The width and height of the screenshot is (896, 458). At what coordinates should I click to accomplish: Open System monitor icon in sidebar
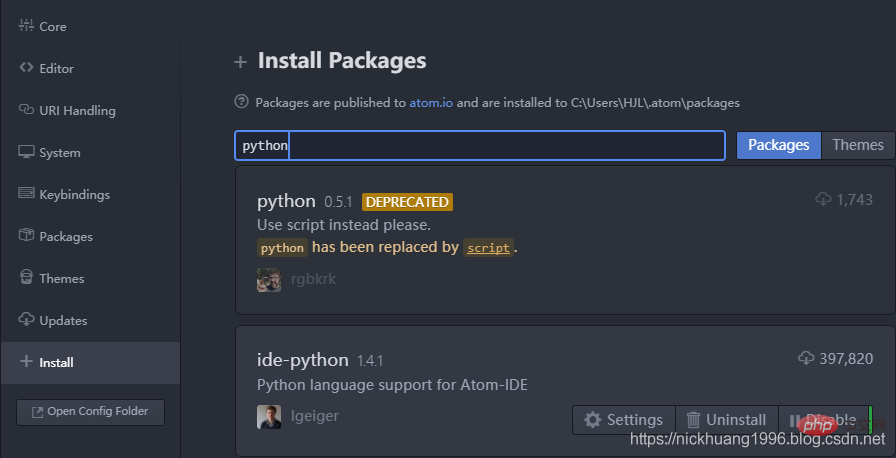[26, 151]
